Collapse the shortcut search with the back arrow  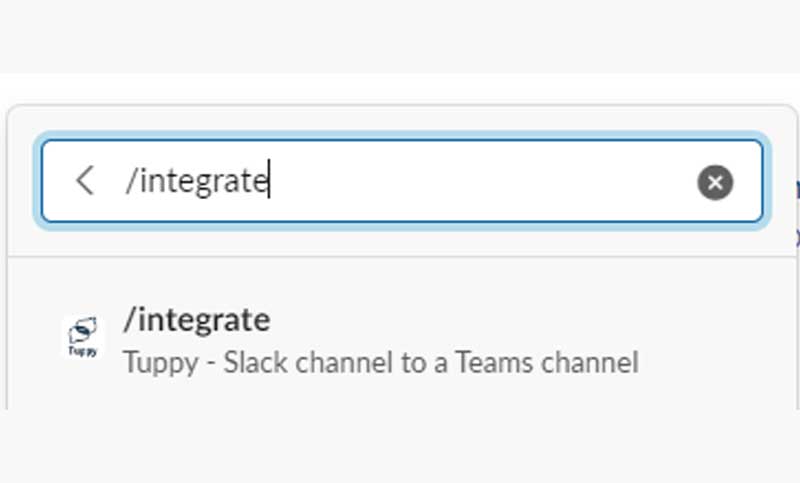[x=85, y=181]
